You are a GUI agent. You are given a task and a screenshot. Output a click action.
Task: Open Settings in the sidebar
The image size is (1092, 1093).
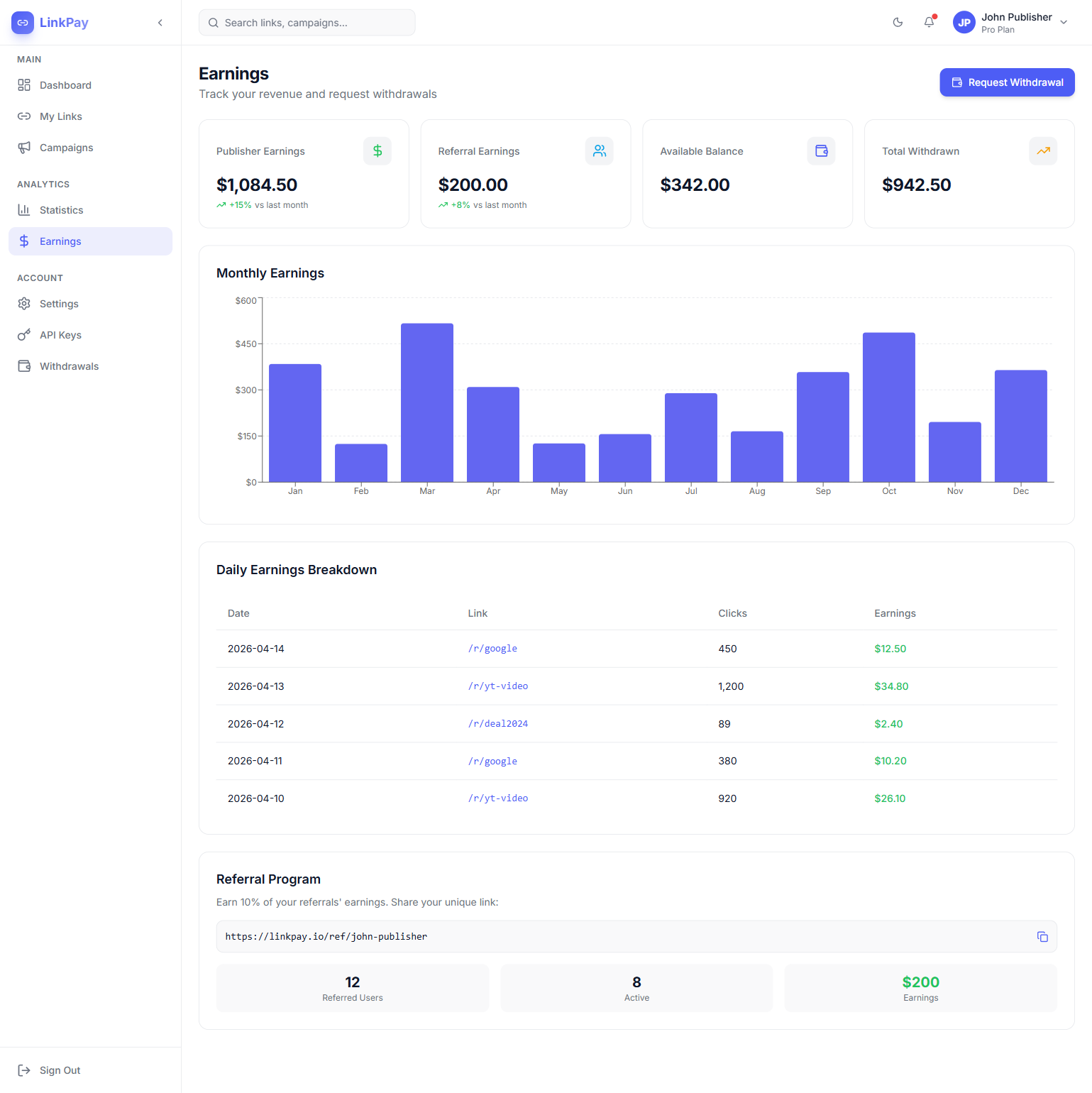point(90,304)
